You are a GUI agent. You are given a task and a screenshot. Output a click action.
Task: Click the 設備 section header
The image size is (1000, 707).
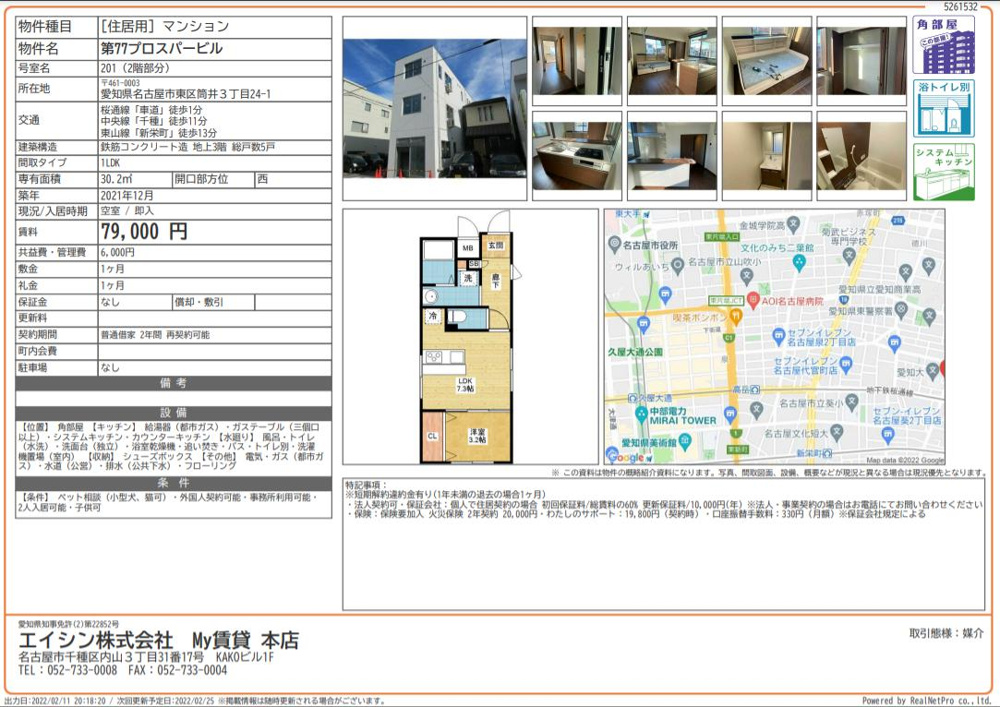(x=173, y=413)
